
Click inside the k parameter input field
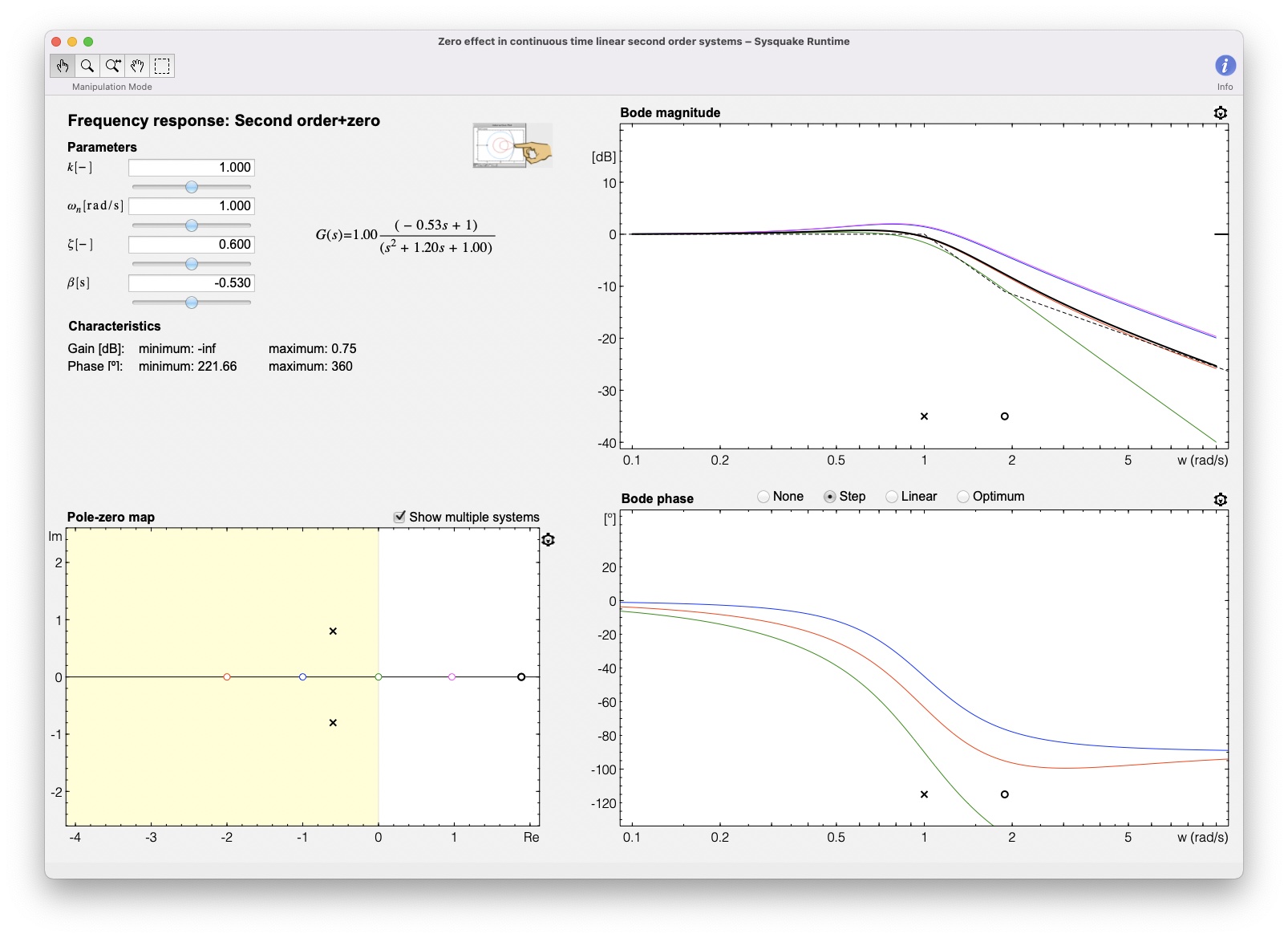pos(191,167)
